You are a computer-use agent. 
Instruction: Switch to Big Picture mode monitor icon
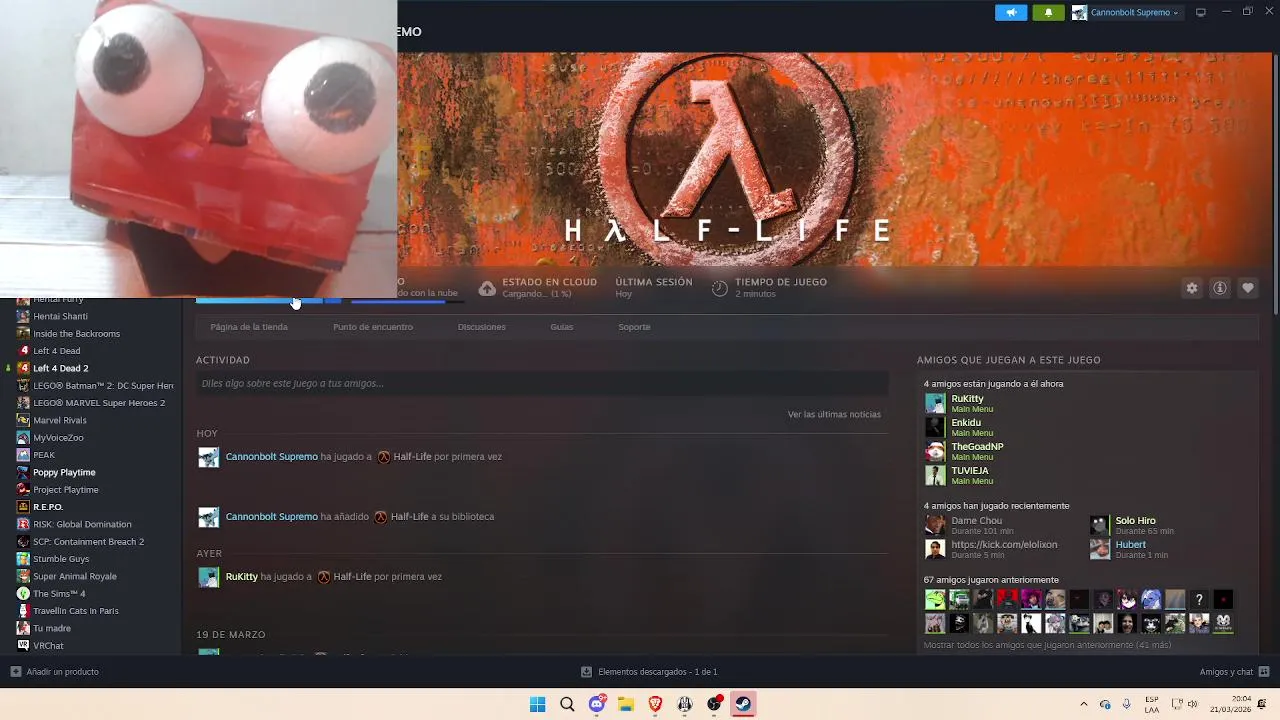click(x=1201, y=12)
